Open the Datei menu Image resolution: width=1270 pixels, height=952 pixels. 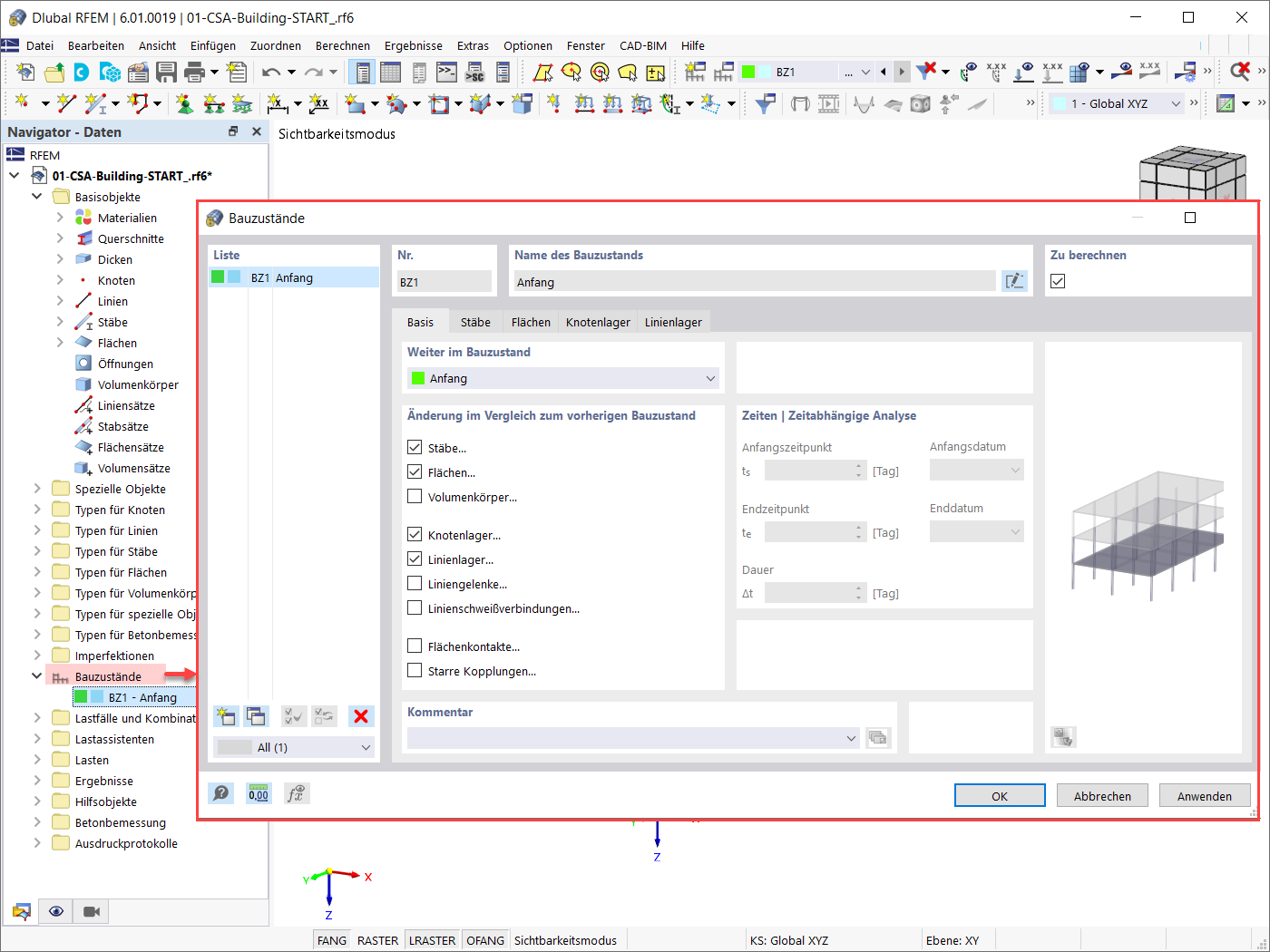point(40,45)
